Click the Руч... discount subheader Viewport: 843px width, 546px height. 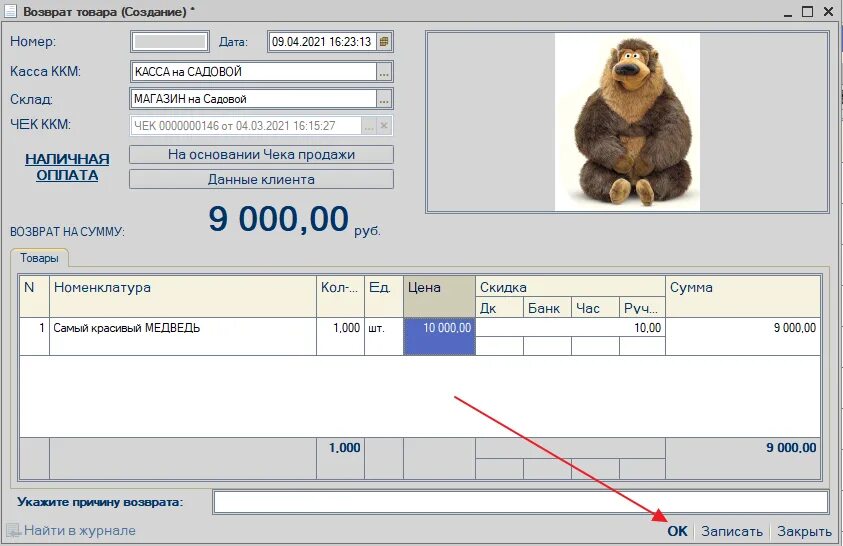click(642, 308)
